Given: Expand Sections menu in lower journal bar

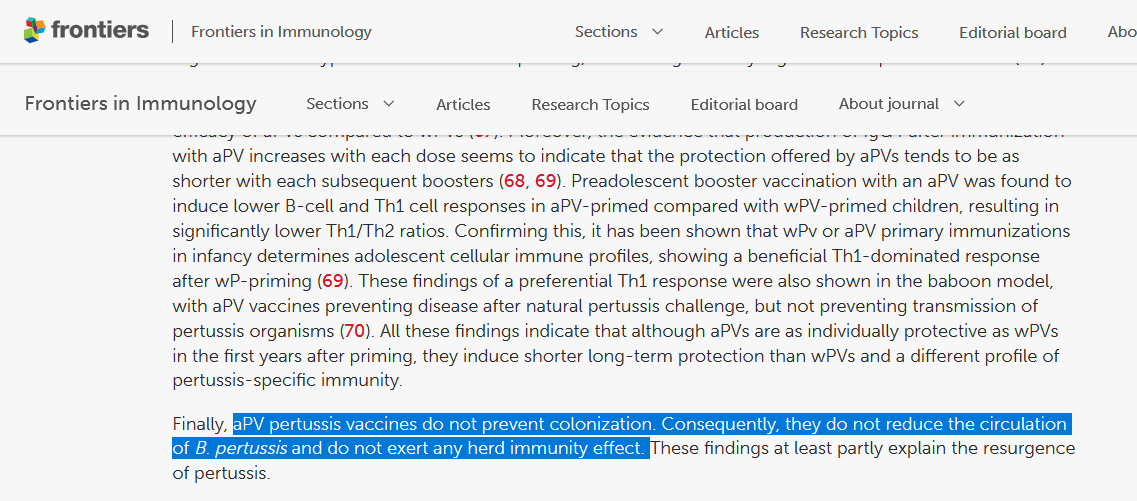Looking at the screenshot, I should 350,104.
